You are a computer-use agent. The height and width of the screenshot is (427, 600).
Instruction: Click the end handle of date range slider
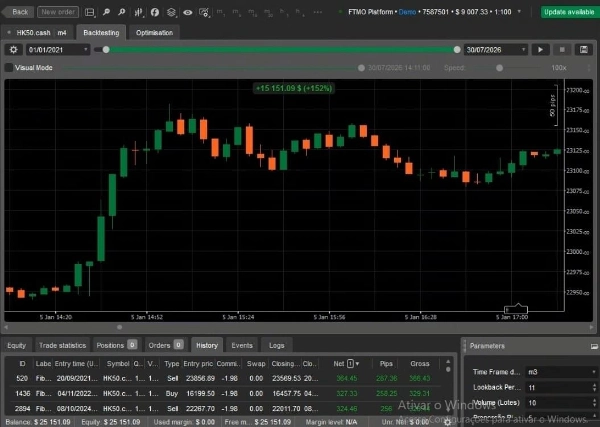(x=457, y=50)
